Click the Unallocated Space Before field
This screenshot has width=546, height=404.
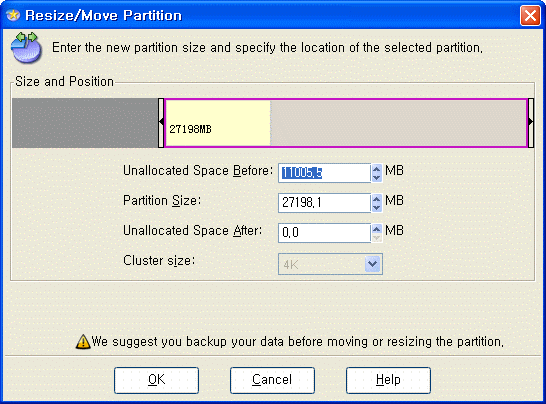pos(325,173)
